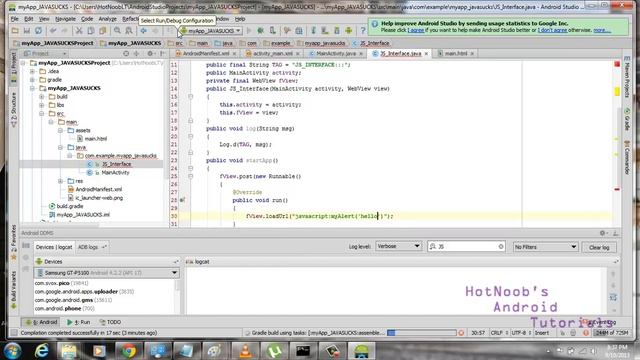The image size is (640, 360).
Task: Click the Back navigation arrow icon
Action: click(144, 31)
